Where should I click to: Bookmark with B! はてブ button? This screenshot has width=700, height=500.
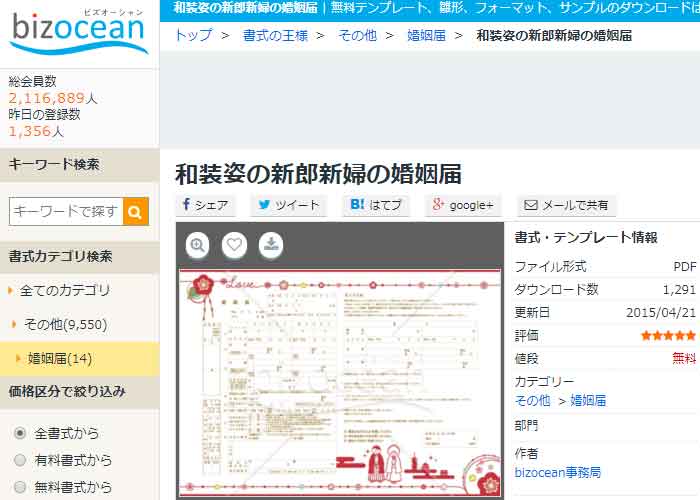(376, 205)
